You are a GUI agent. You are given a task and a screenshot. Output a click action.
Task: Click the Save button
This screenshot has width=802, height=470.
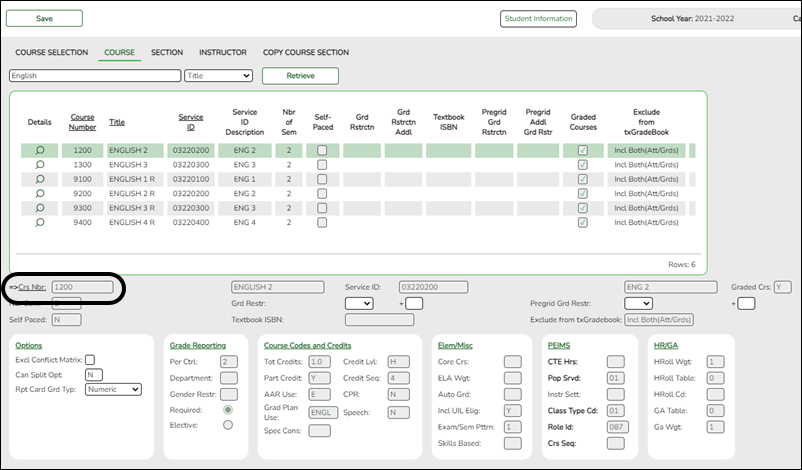pos(45,19)
